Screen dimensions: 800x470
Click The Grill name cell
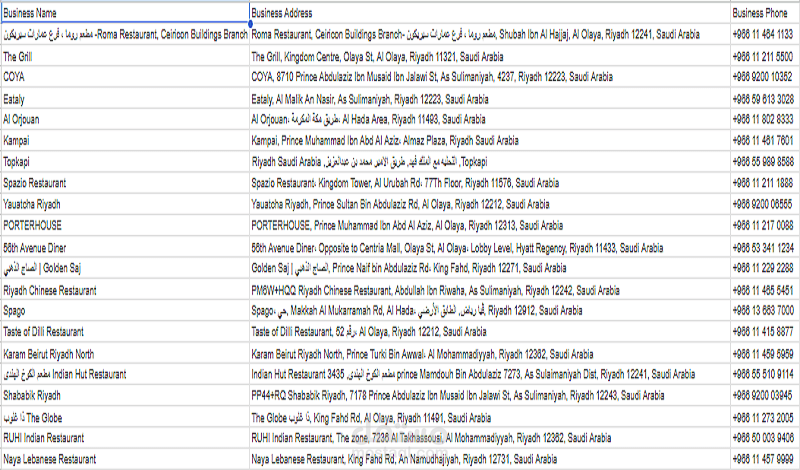(x=125, y=56)
